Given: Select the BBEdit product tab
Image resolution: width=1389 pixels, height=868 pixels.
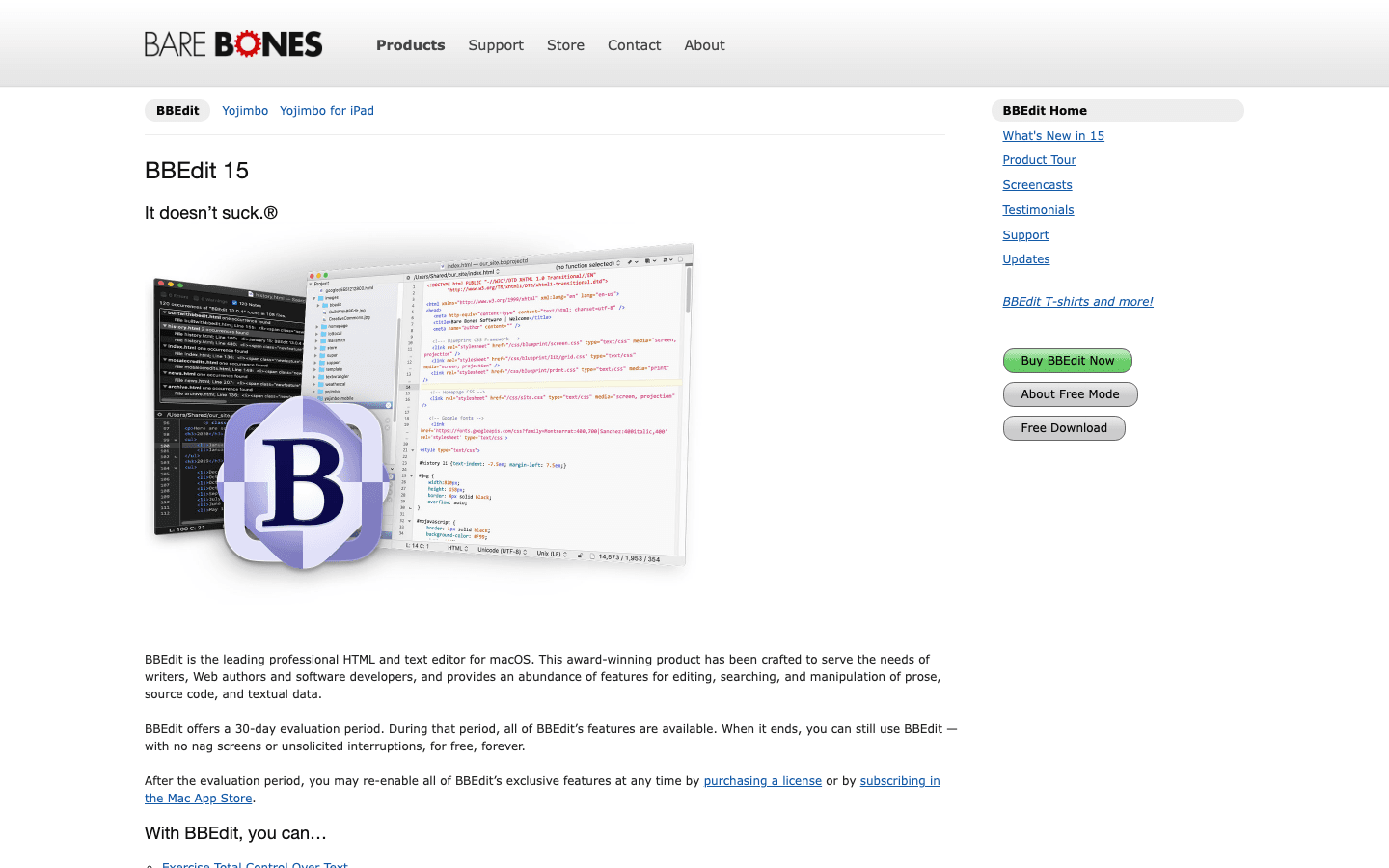Looking at the screenshot, I should point(177,110).
